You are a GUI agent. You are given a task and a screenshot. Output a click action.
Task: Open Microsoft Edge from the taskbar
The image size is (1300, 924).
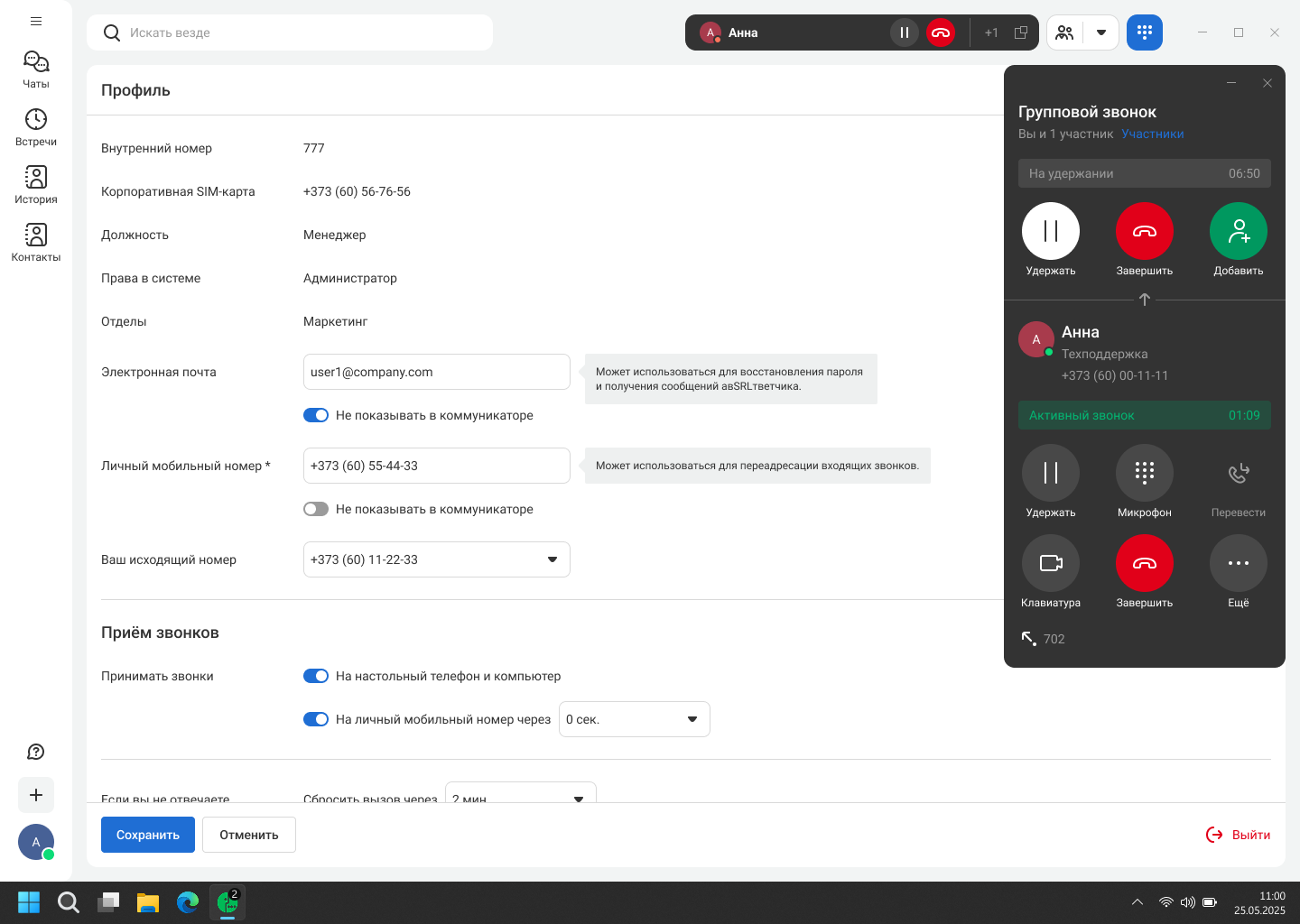point(188,902)
